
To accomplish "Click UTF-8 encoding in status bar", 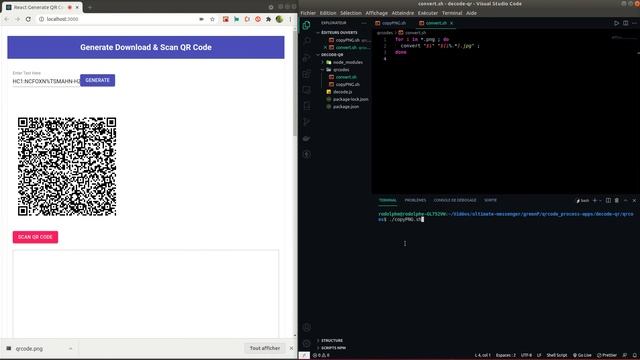I will (x=526, y=355).
